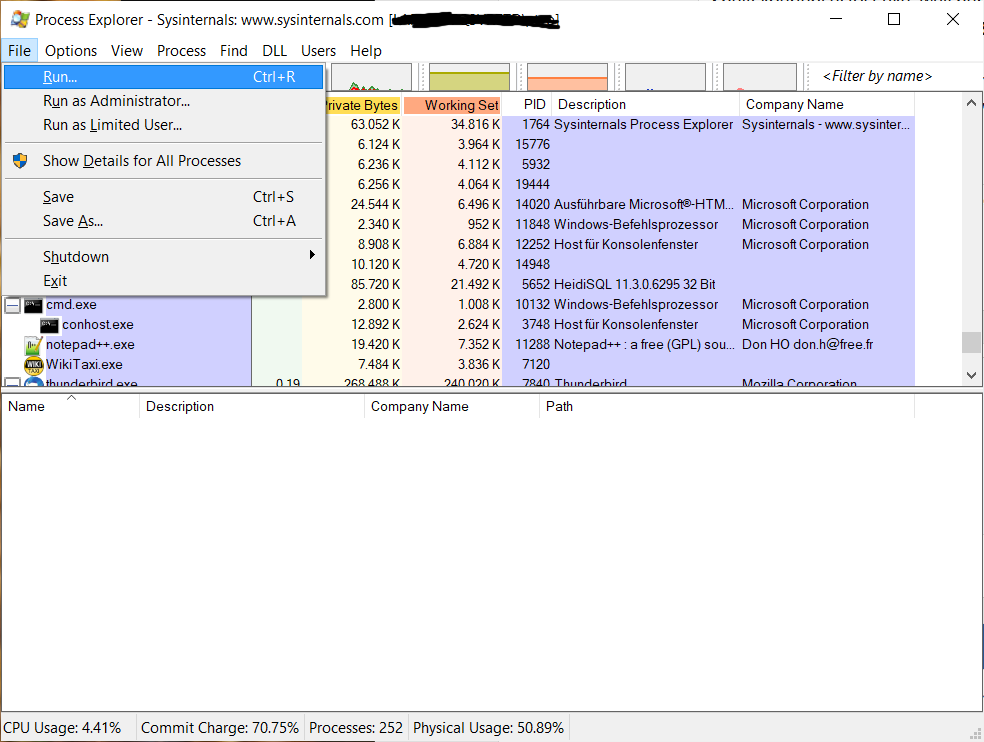The width and height of the screenshot is (984, 742).
Task: Click Physical Usage status bar entry
Action: [x=488, y=728]
